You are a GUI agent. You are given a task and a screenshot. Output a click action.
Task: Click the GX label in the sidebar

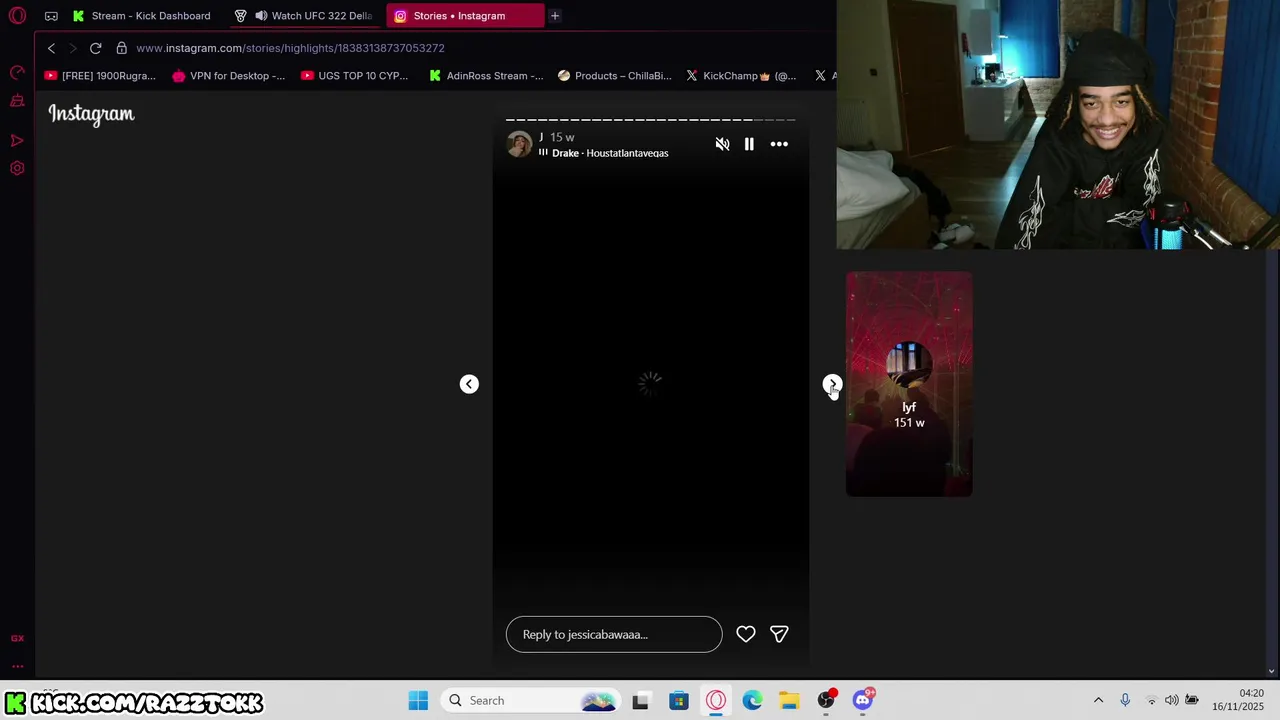point(17,638)
